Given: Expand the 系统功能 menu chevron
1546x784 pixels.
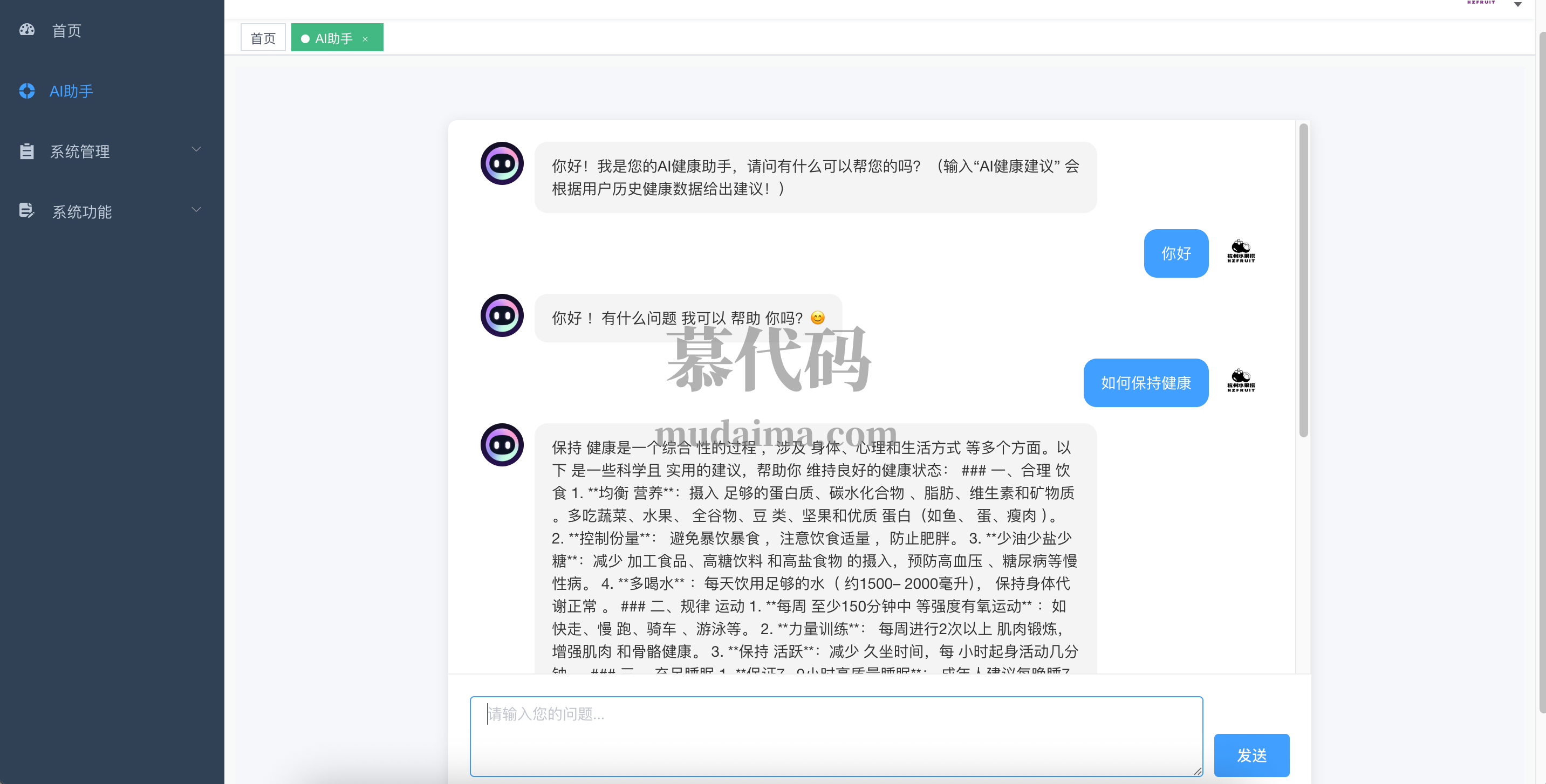Looking at the screenshot, I should click(196, 210).
